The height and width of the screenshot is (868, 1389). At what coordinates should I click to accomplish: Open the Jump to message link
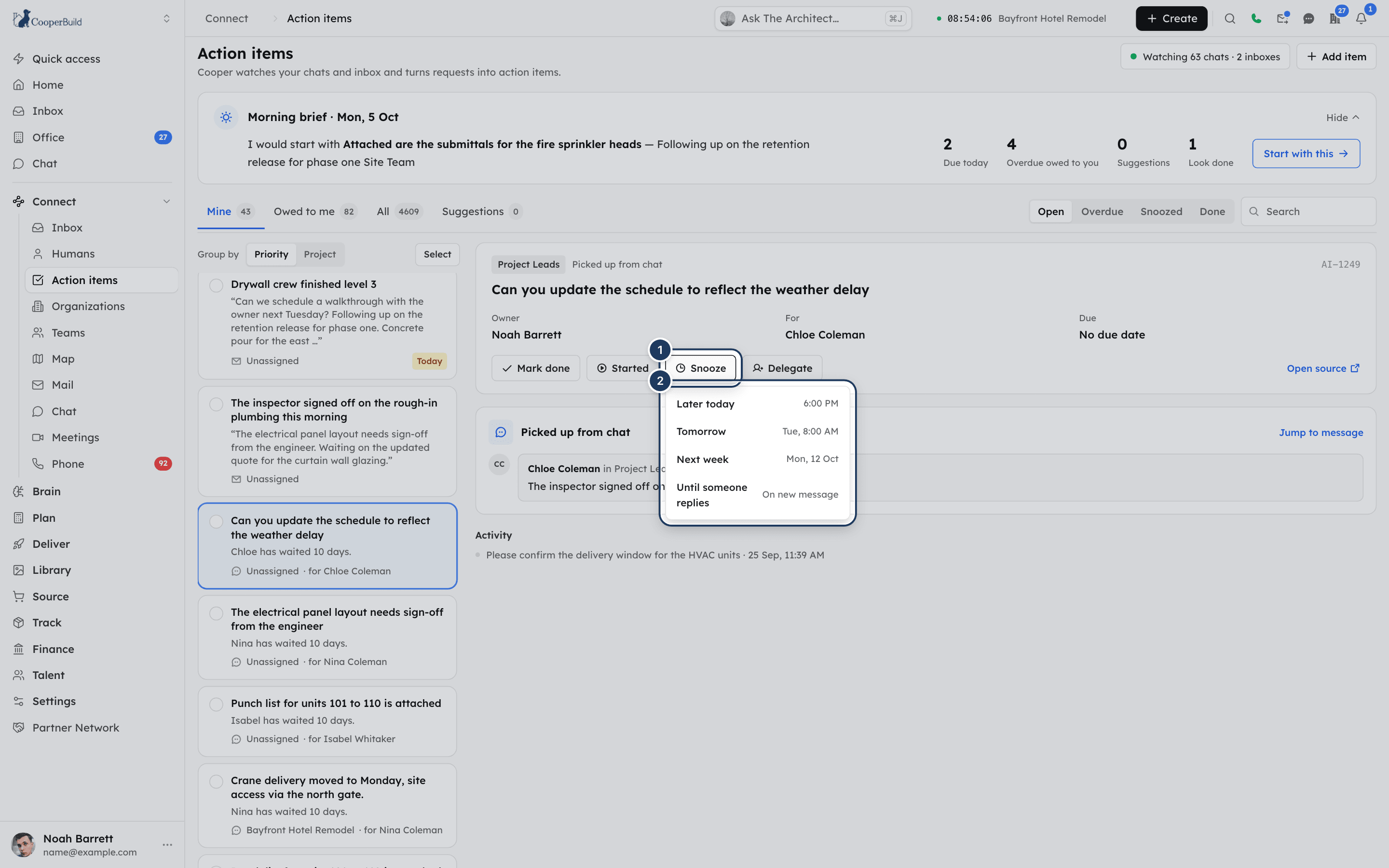coord(1321,432)
